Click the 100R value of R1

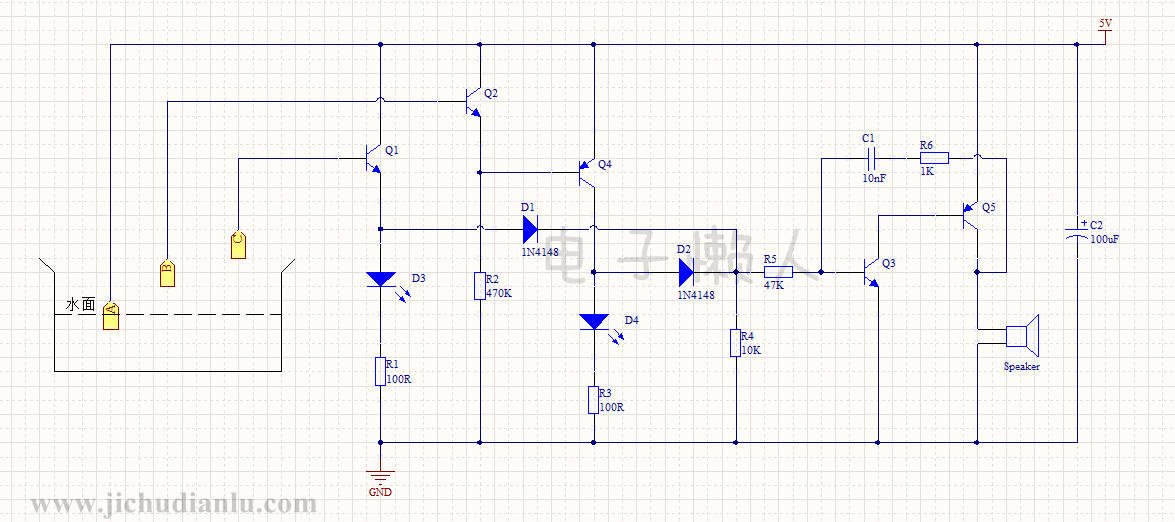[399, 379]
